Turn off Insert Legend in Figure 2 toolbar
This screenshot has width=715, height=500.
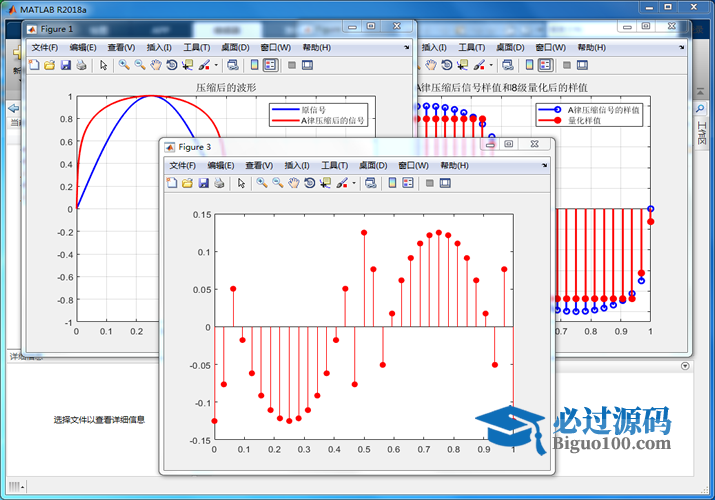coord(545,65)
